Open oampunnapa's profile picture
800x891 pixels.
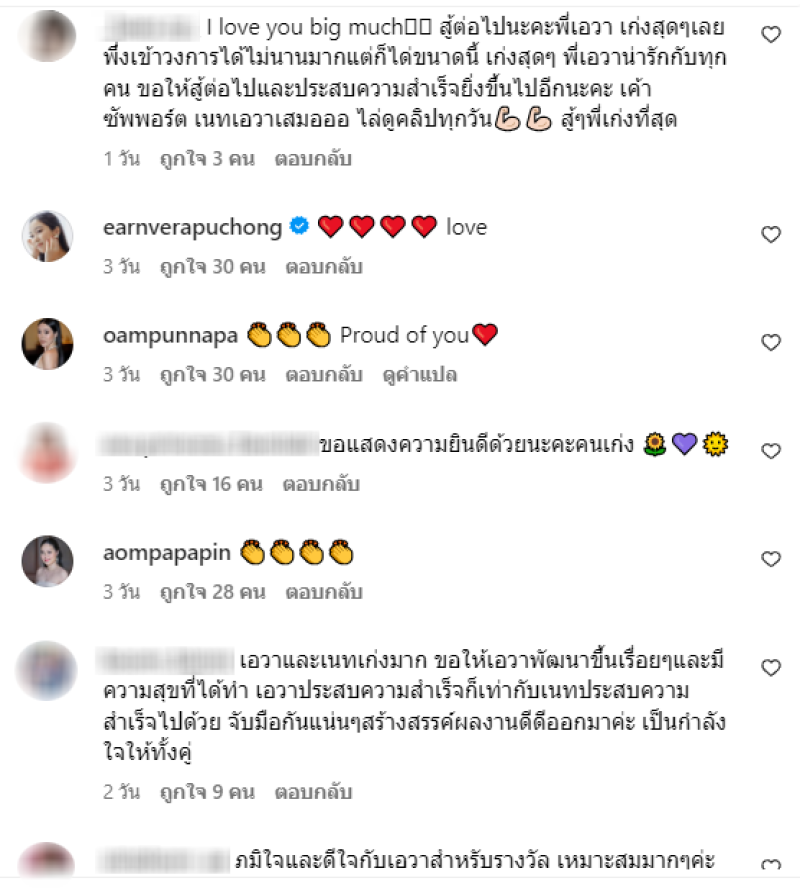pyautogui.click(x=48, y=344)
